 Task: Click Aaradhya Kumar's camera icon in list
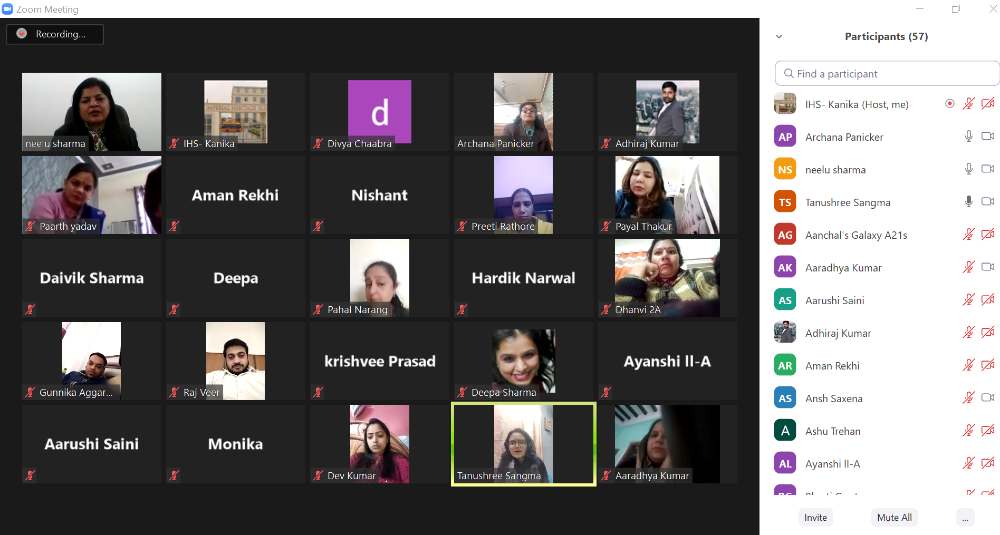988,267
